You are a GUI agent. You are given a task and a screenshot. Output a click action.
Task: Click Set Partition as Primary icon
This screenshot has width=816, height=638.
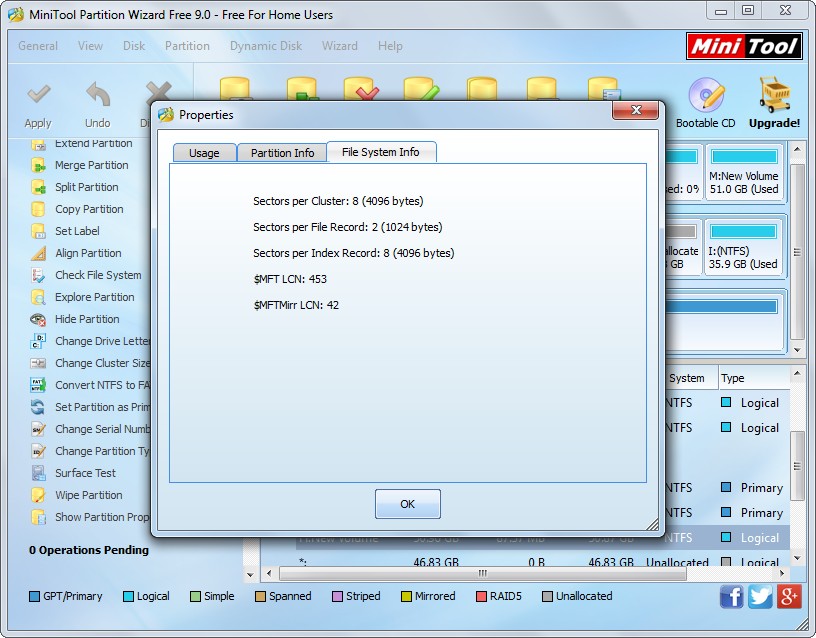tap(38, 407)
